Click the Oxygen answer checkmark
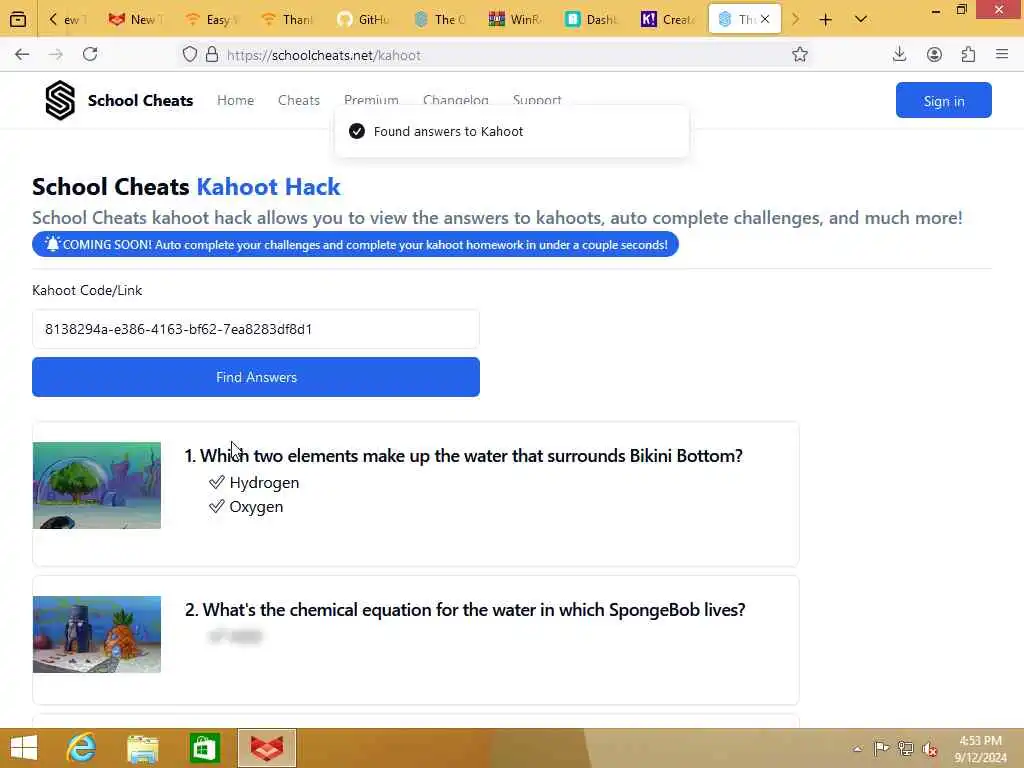 [216, 507]
